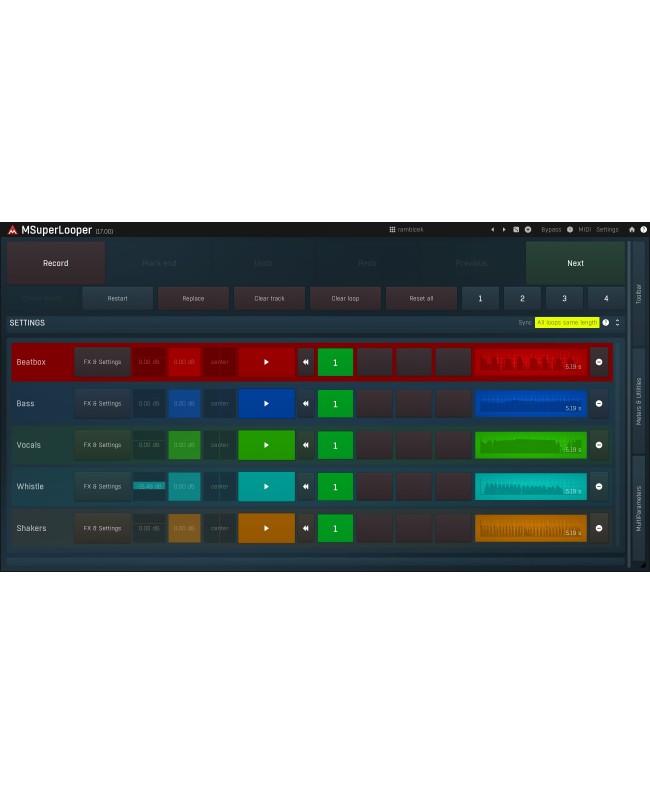Remove the Beatbox track with minus icon

click(x=599, y=362)
